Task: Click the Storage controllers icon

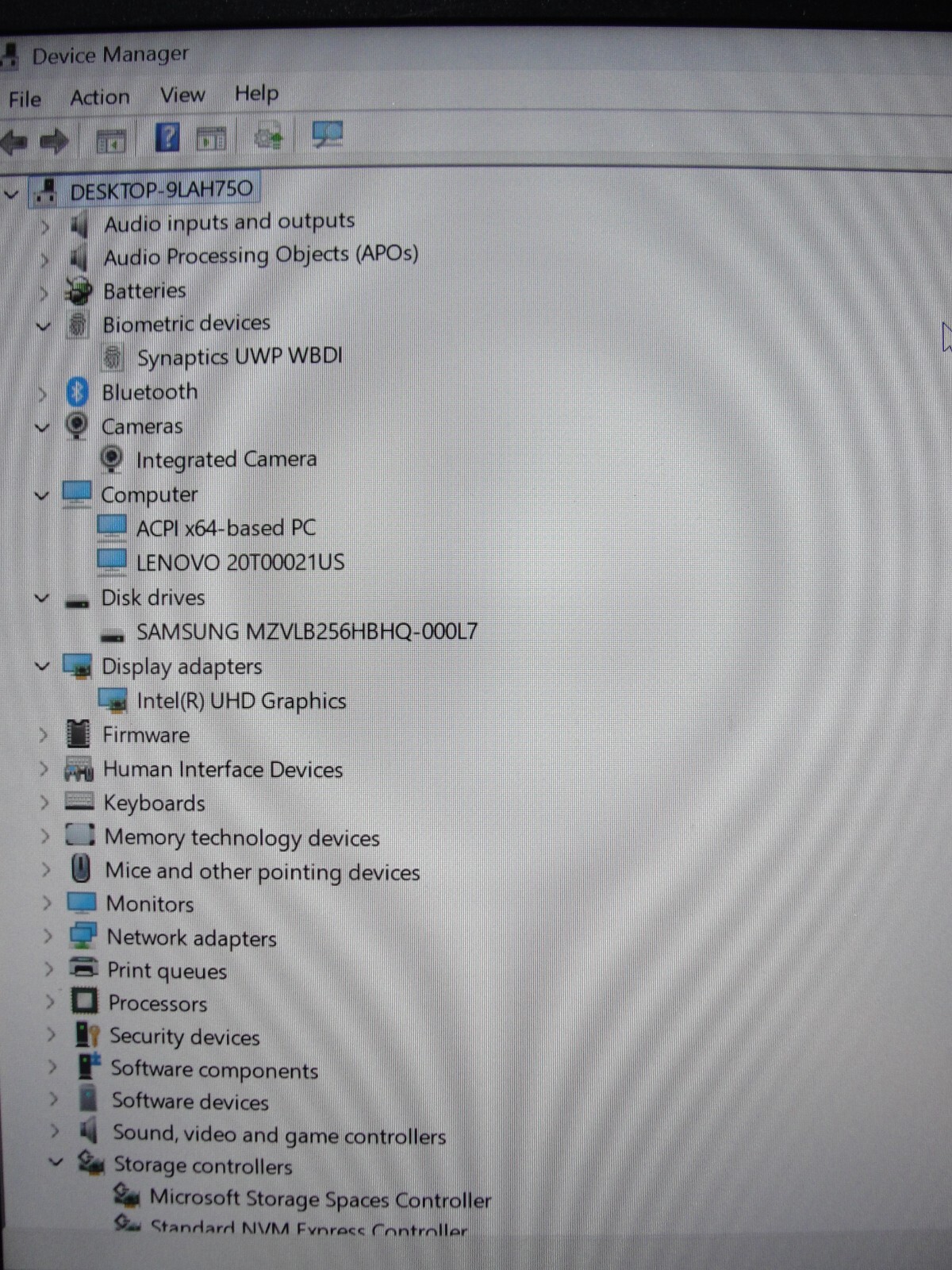Action: point(90,1163)
